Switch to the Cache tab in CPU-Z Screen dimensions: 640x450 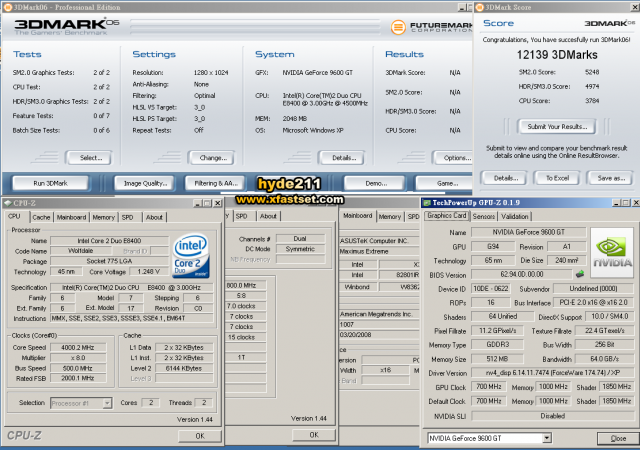coord(41,217)
